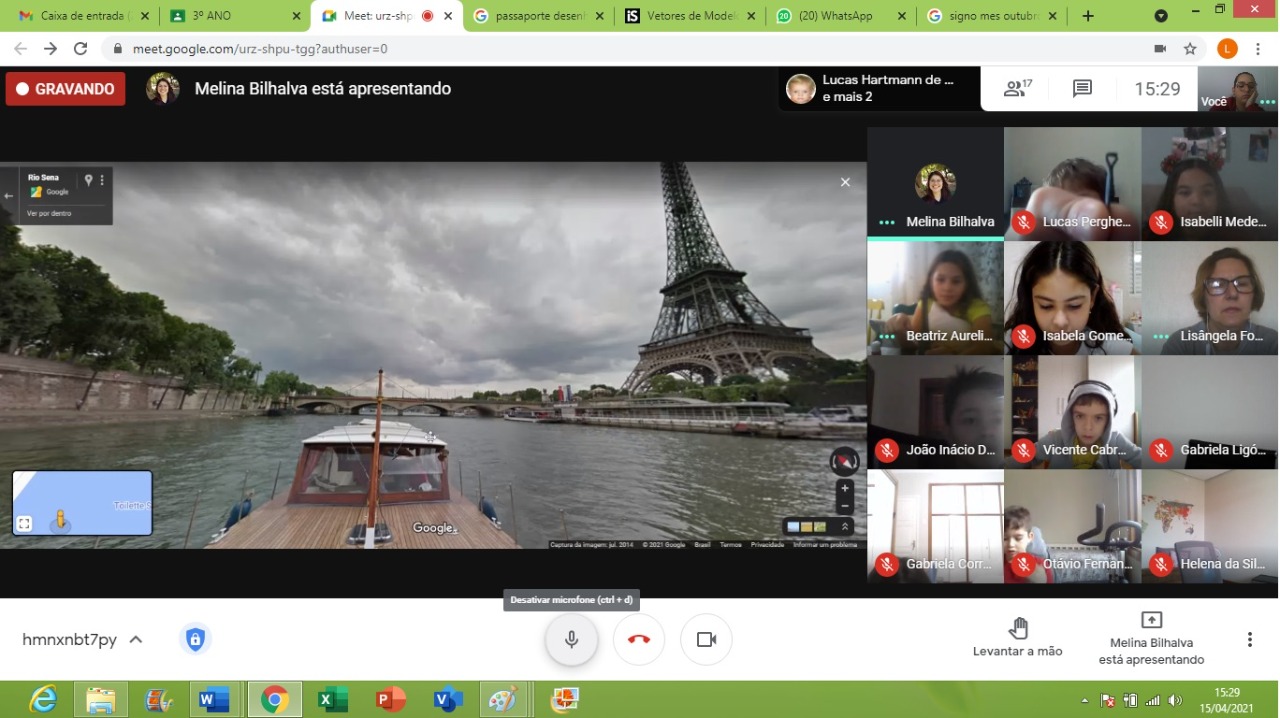Click the Ver por dentro link

tap(48, 213)
